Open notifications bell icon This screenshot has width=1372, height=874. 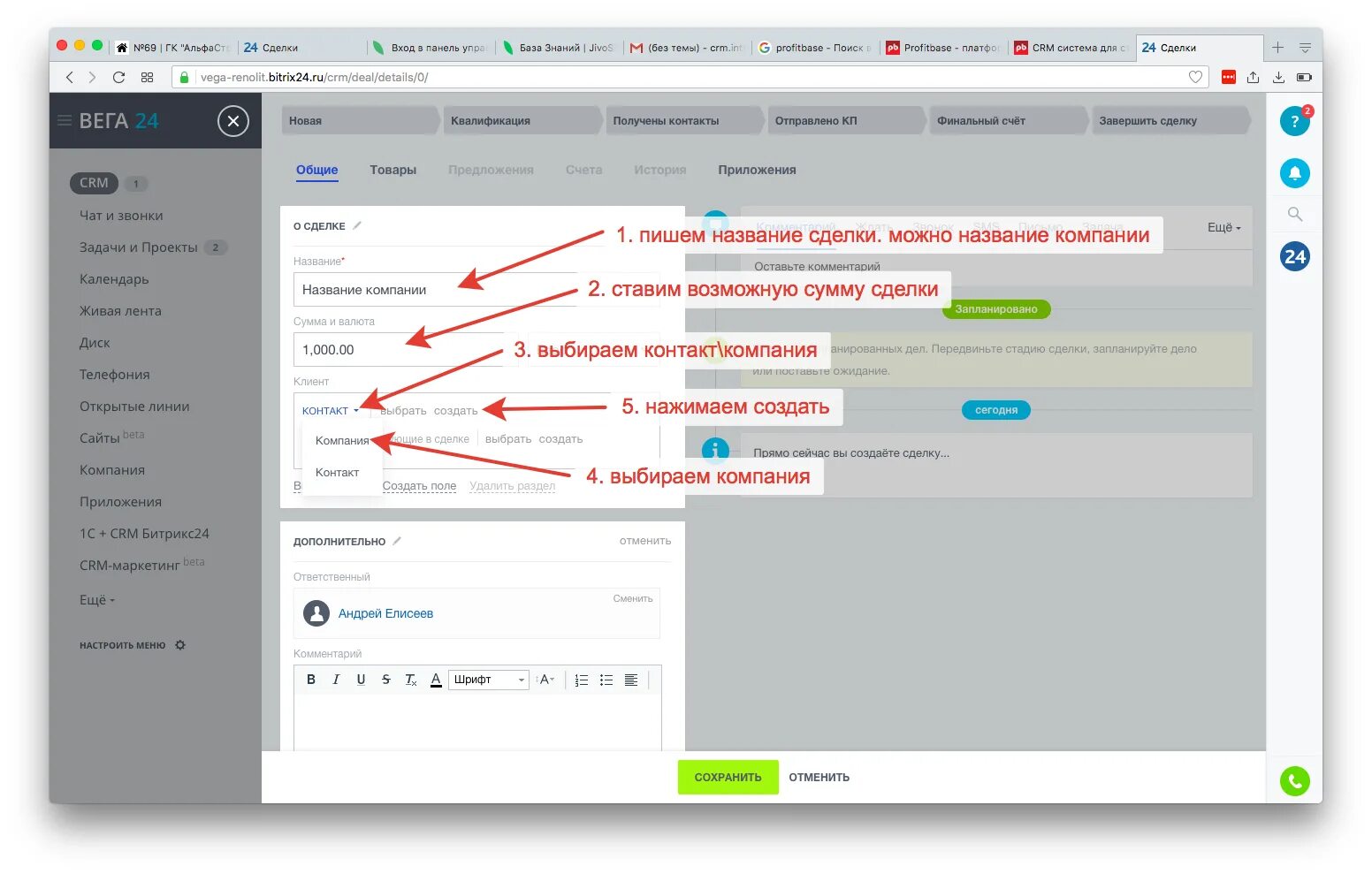coord(1294,173)
